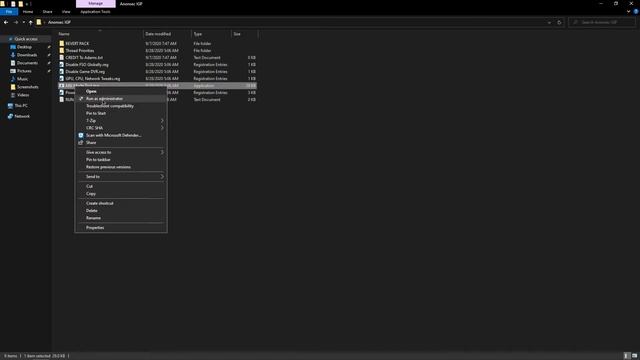The image size is (640, 360).
Task: Select Disable Game DVR.reg file
Action: click(x=85, y=71)
